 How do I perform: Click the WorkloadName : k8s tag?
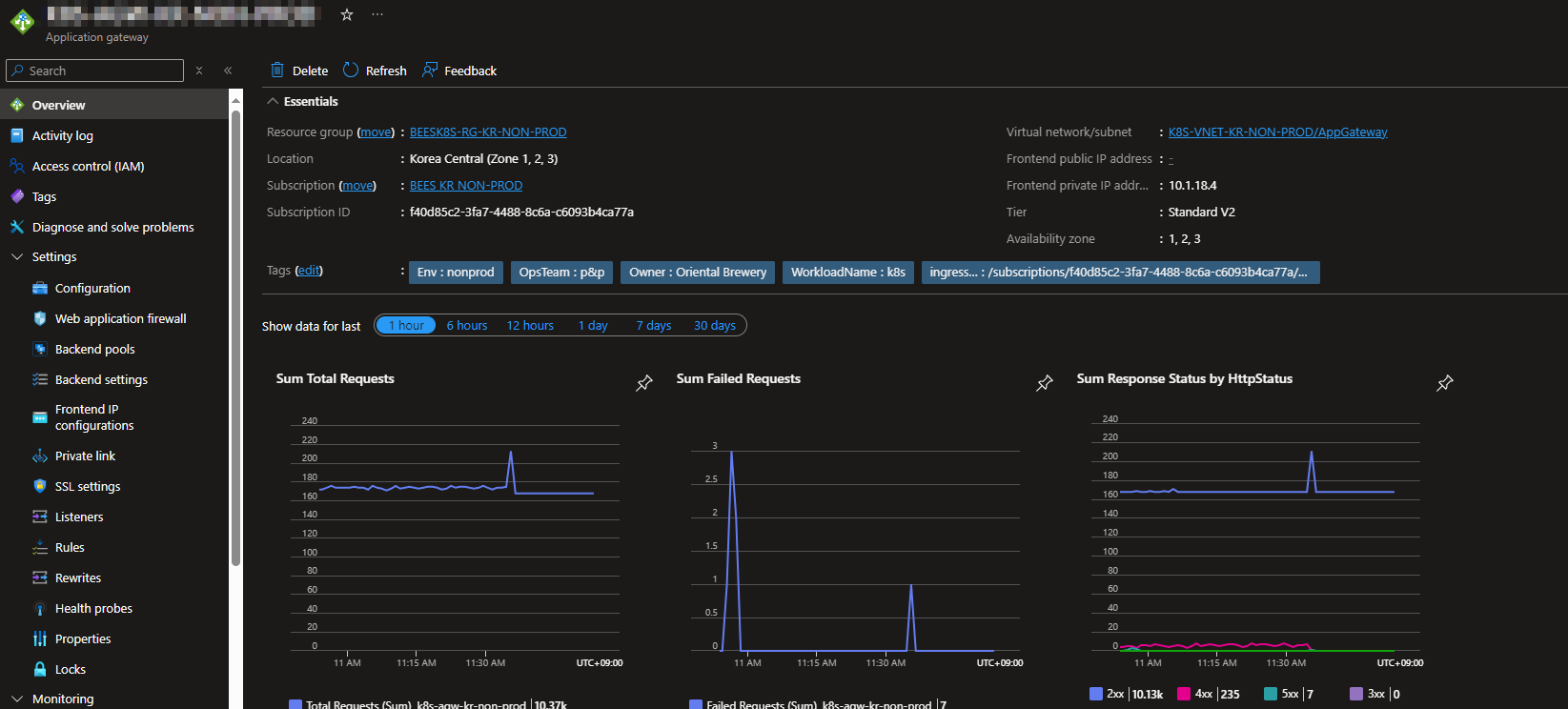848,273
